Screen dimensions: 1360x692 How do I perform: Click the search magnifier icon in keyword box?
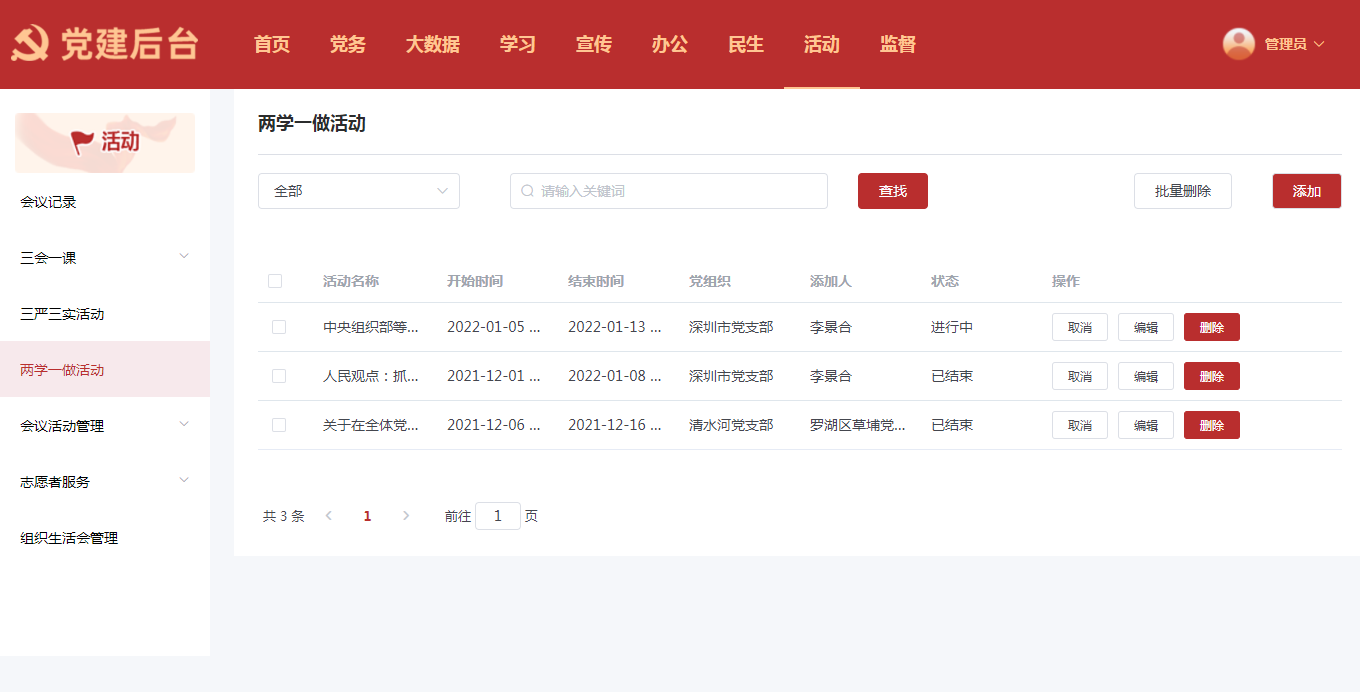[x=527, y=191]
